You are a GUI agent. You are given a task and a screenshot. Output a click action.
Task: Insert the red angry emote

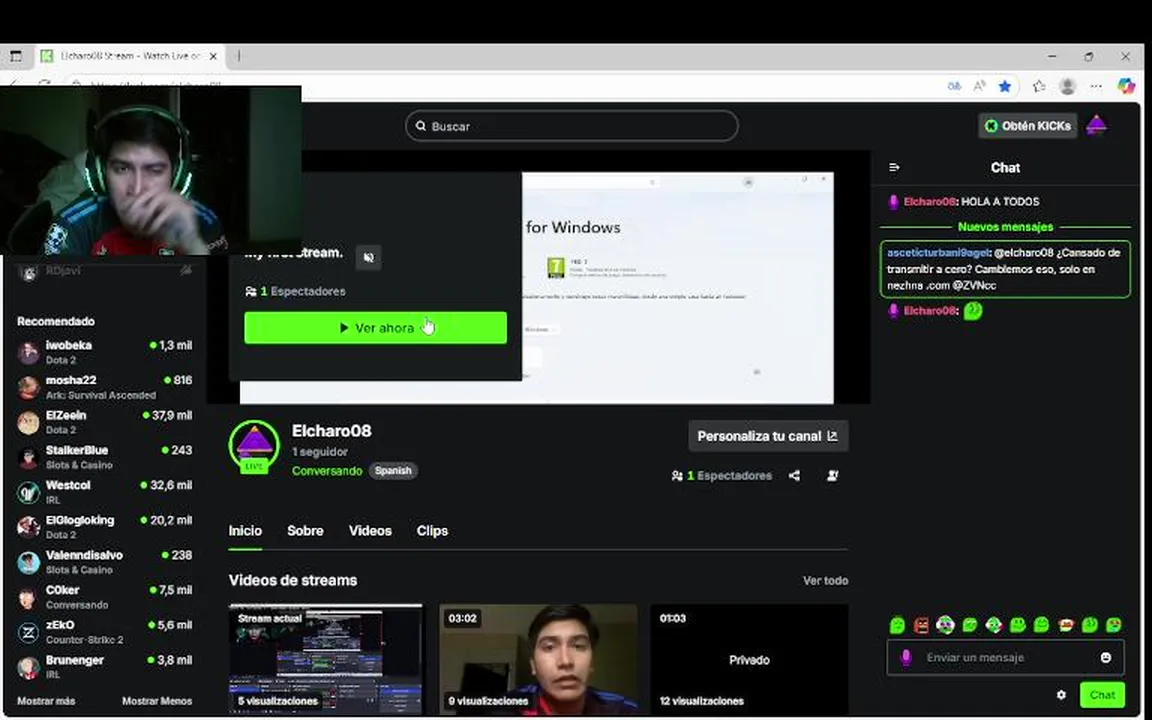coord(921,624)
